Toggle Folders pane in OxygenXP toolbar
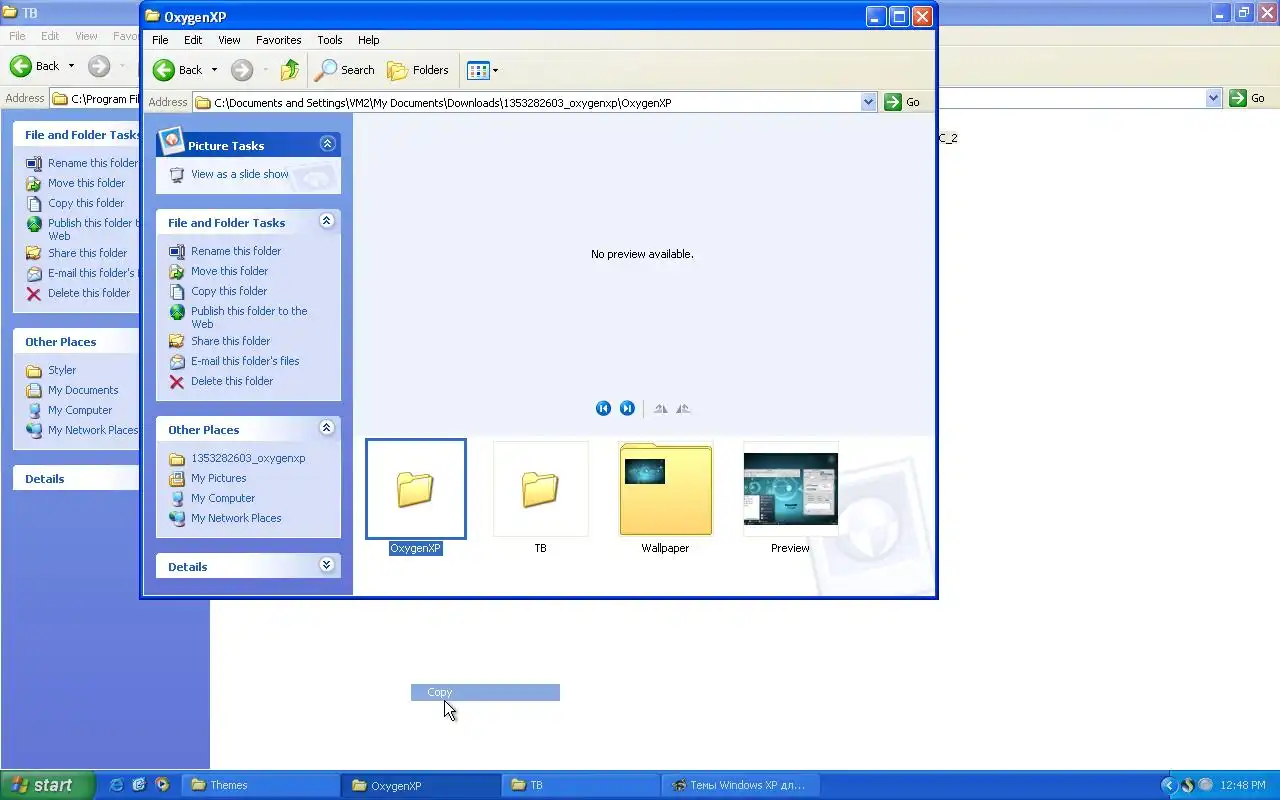Image resolution: width=1280 pixels, height=800 pixels. click(x=418, y=70)
